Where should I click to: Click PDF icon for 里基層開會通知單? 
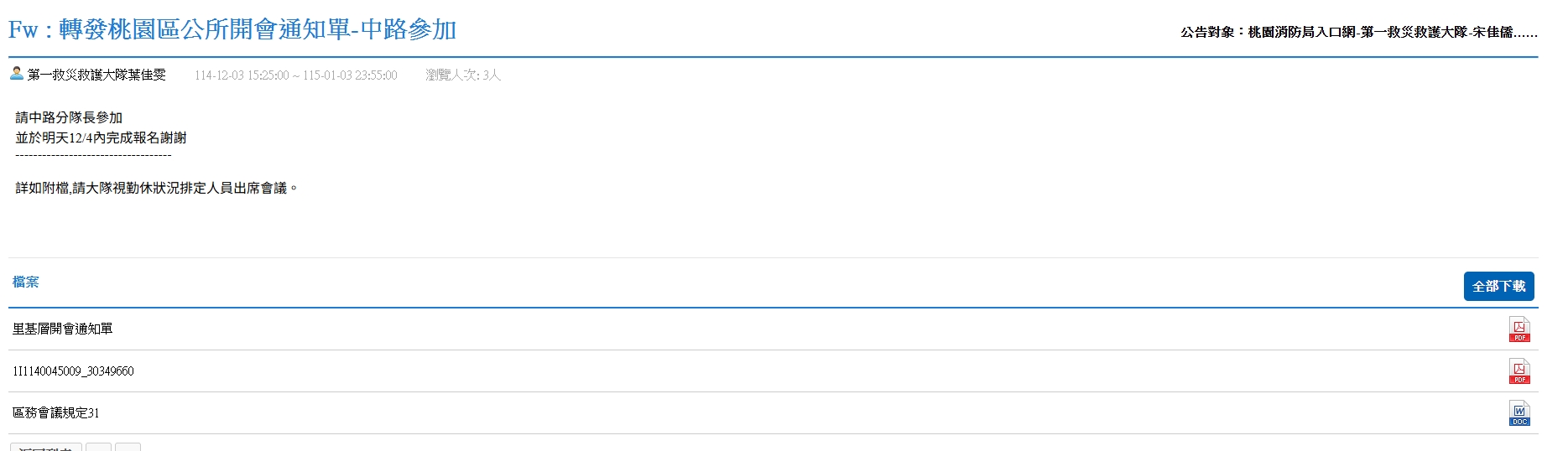pyautogui.click(x=1519, y=329)
